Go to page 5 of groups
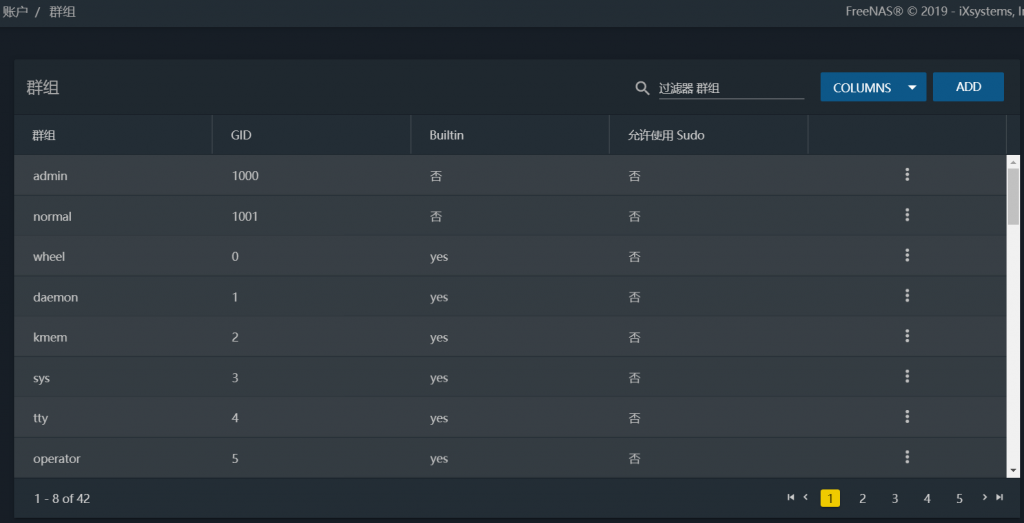 coord(959,498)
